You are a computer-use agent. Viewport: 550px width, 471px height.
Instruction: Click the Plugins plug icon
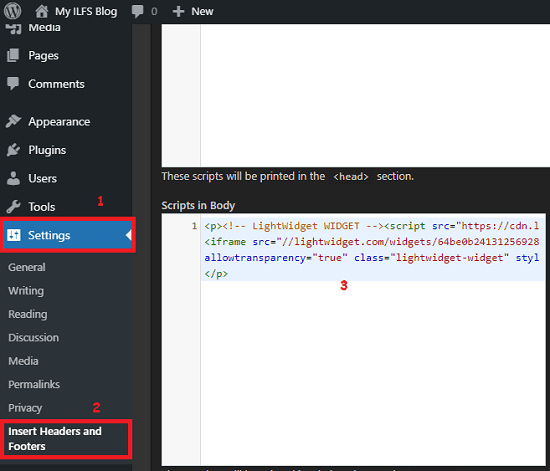point(13,150)
